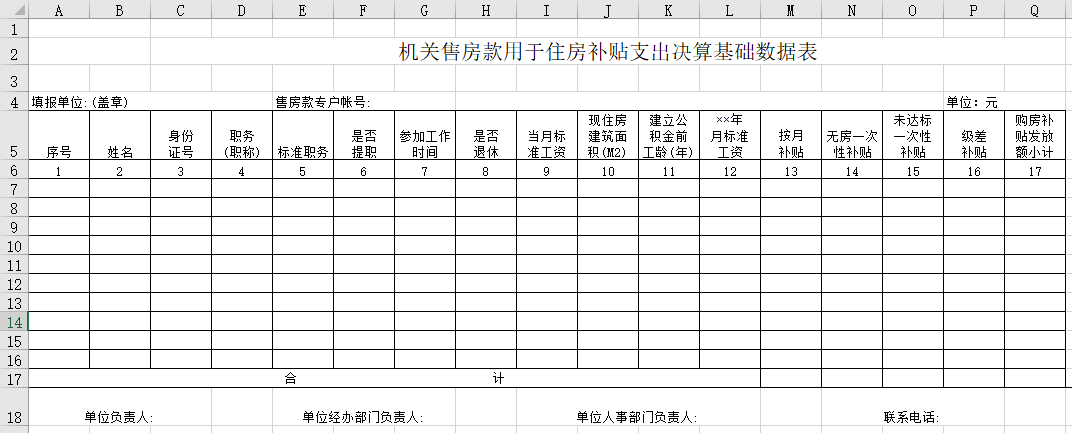Image resolution: width=1072 pixels, height=433 pixels.
Task: Select the 联系电话 cell
Action: (x=910, y=417)
